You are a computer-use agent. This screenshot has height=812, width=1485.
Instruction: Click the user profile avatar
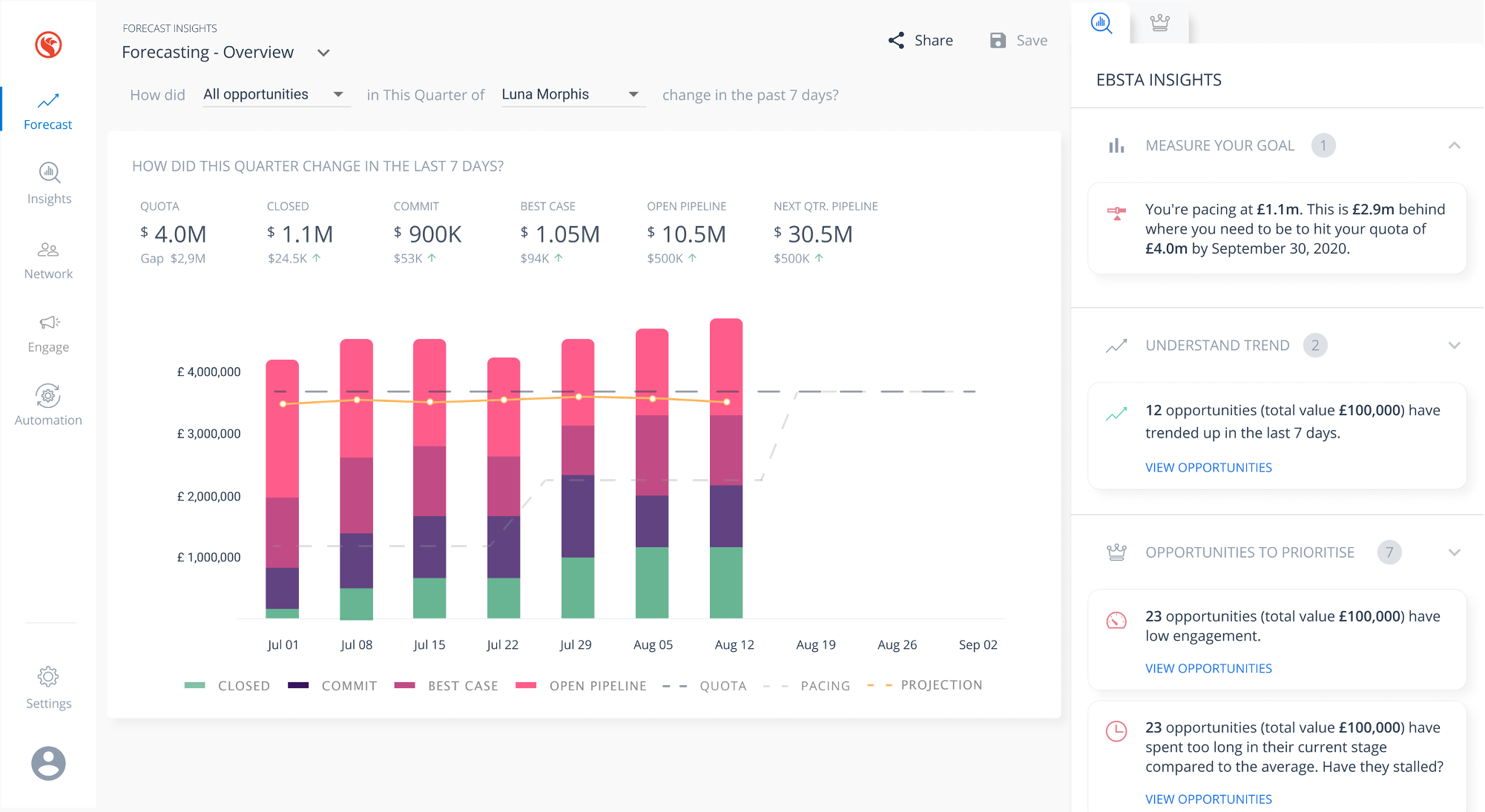[x=48, y=763]
